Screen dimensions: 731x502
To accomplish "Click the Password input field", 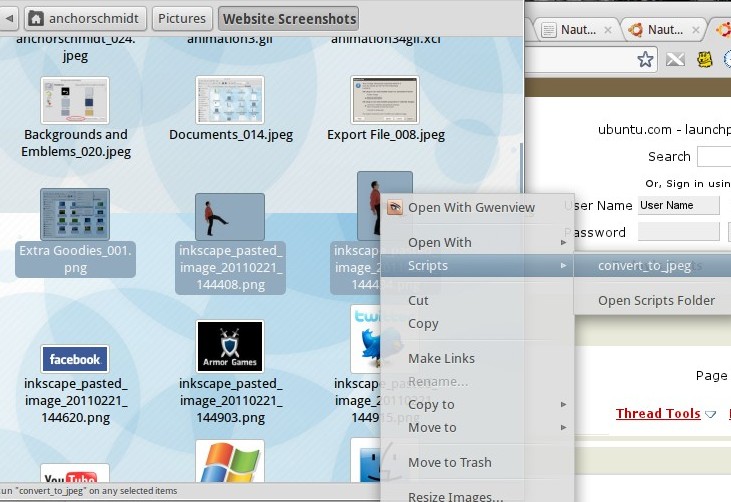I will pyautogui.click(x=678, y=232).
